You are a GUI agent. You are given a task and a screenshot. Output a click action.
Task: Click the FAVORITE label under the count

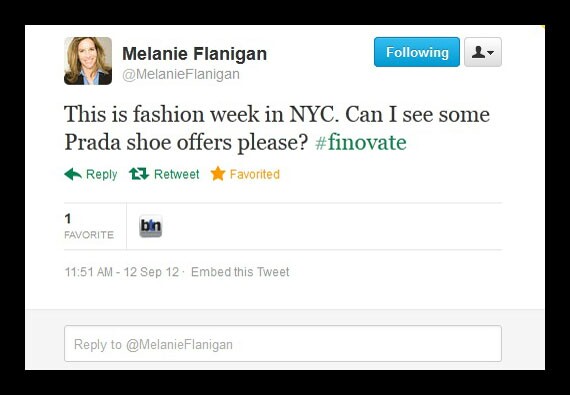point(89,235)
